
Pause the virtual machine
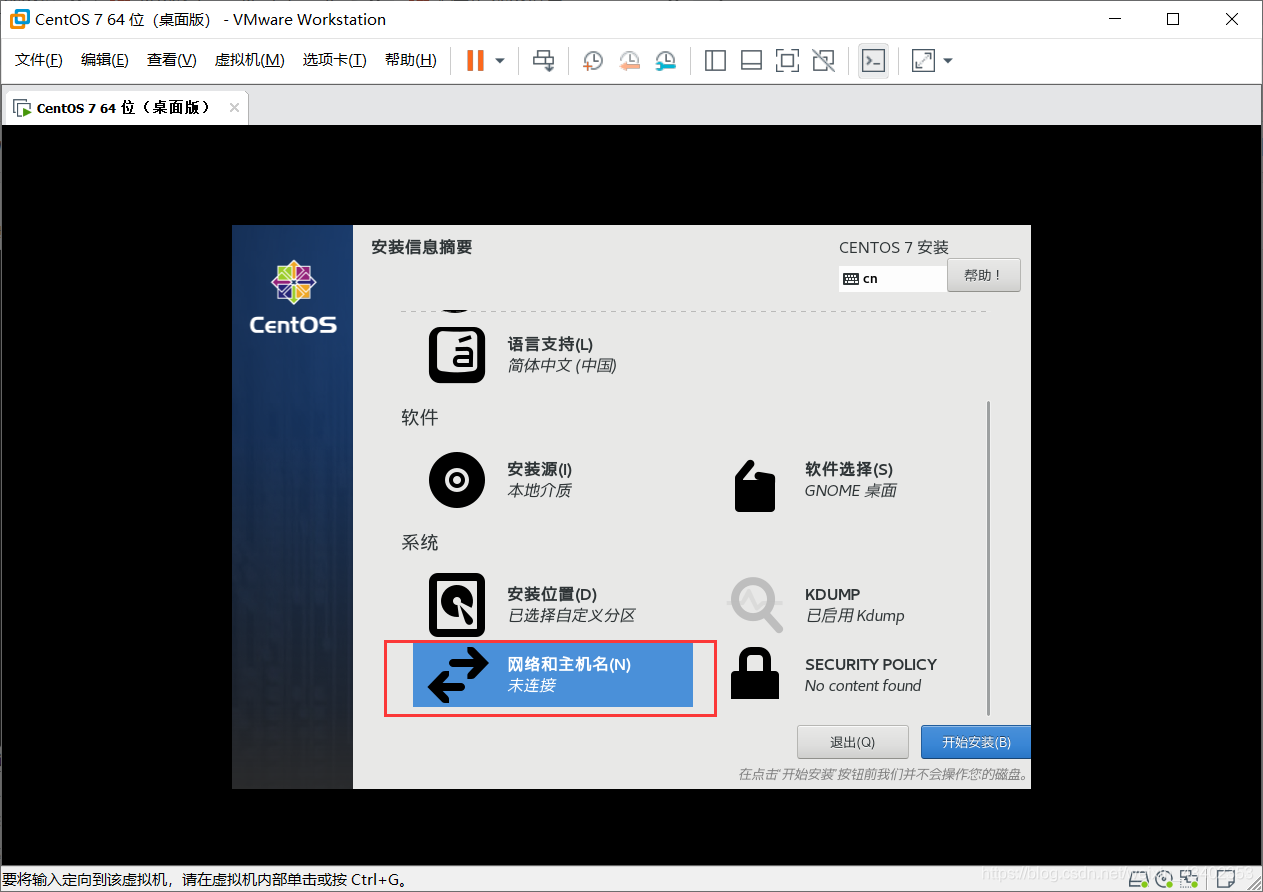coord(475,61)
